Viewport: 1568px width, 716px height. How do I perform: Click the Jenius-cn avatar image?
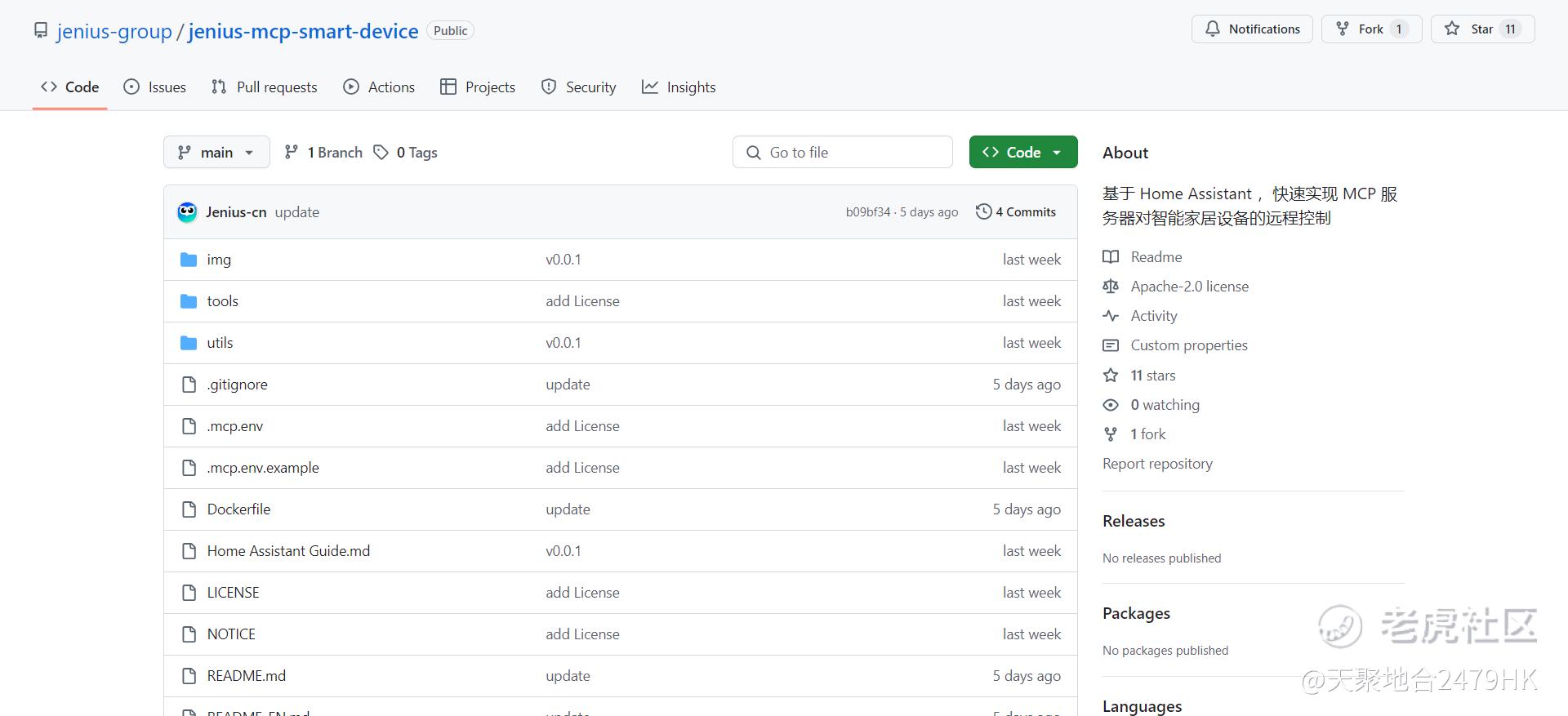[187, 212]
